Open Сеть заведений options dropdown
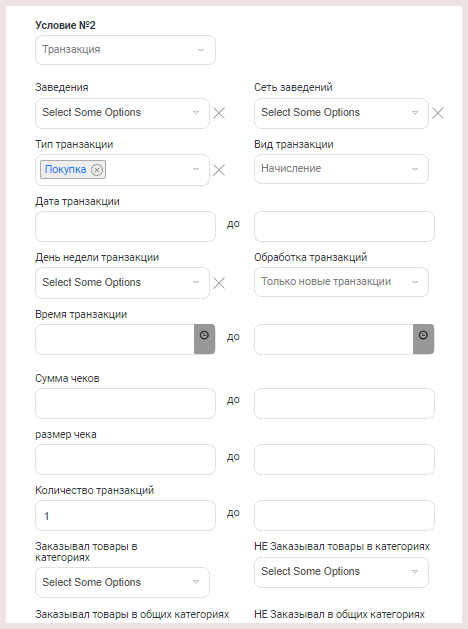Screen dimensions: 468x629 (341, 113)
